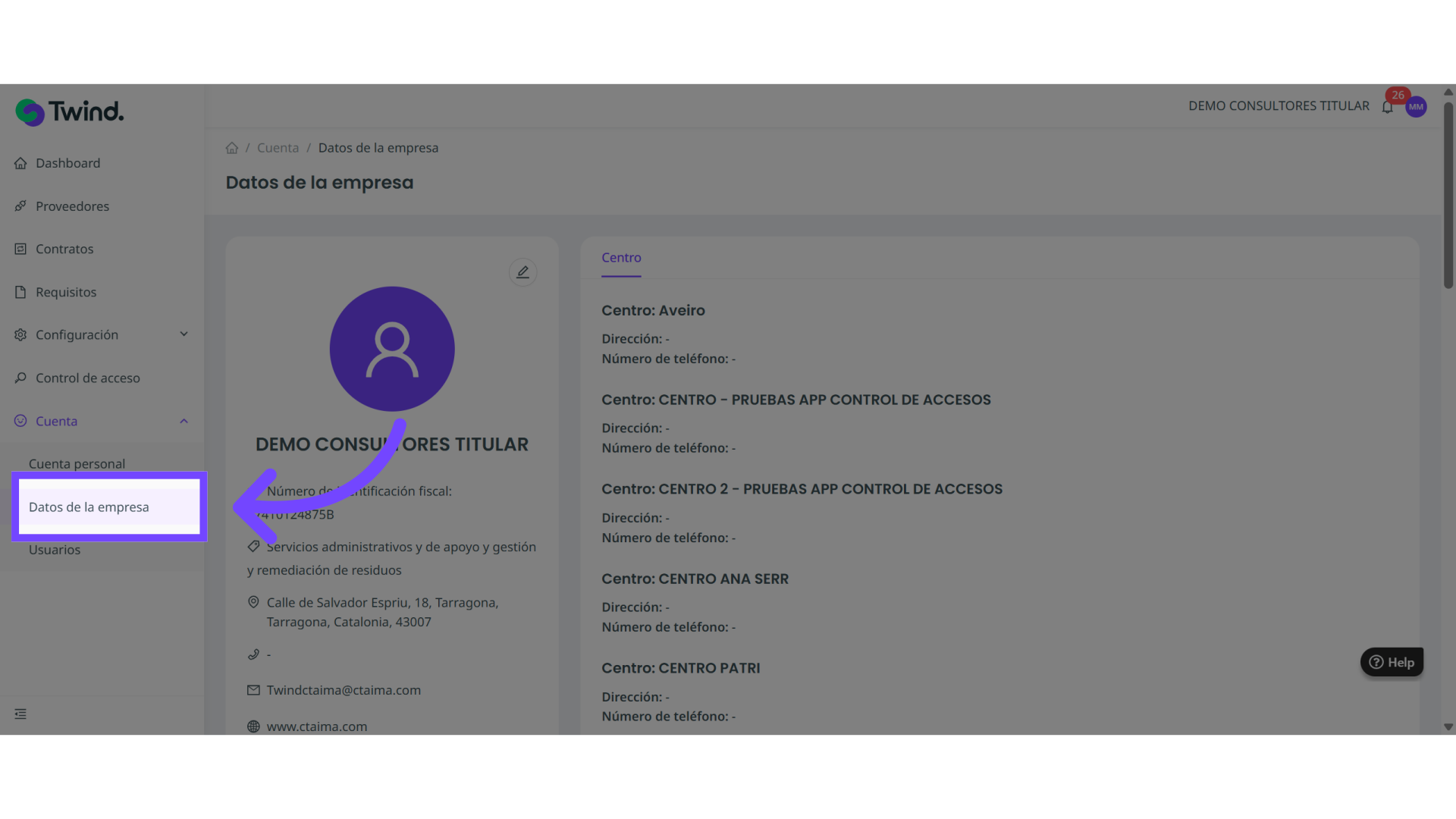
Task: Select Centro: CENTRO PATRI heading
Action: 680,668
